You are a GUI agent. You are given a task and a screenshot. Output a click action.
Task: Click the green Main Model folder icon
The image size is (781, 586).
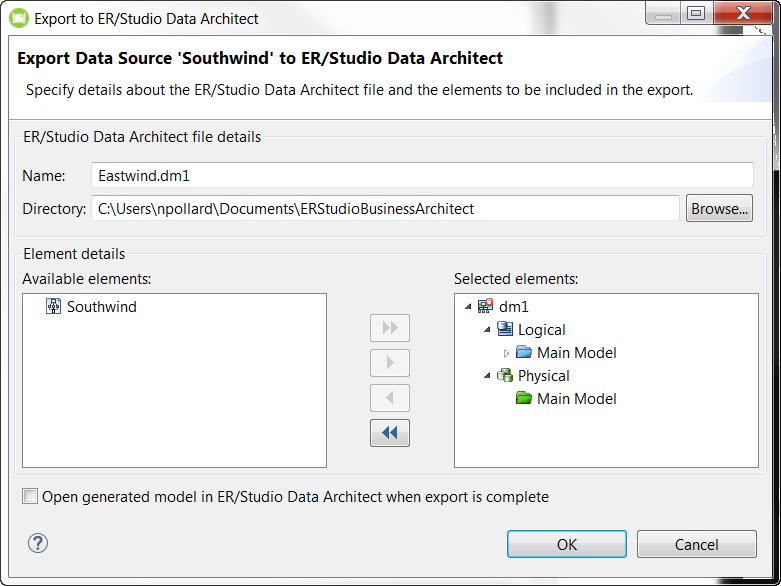point(523,398)
